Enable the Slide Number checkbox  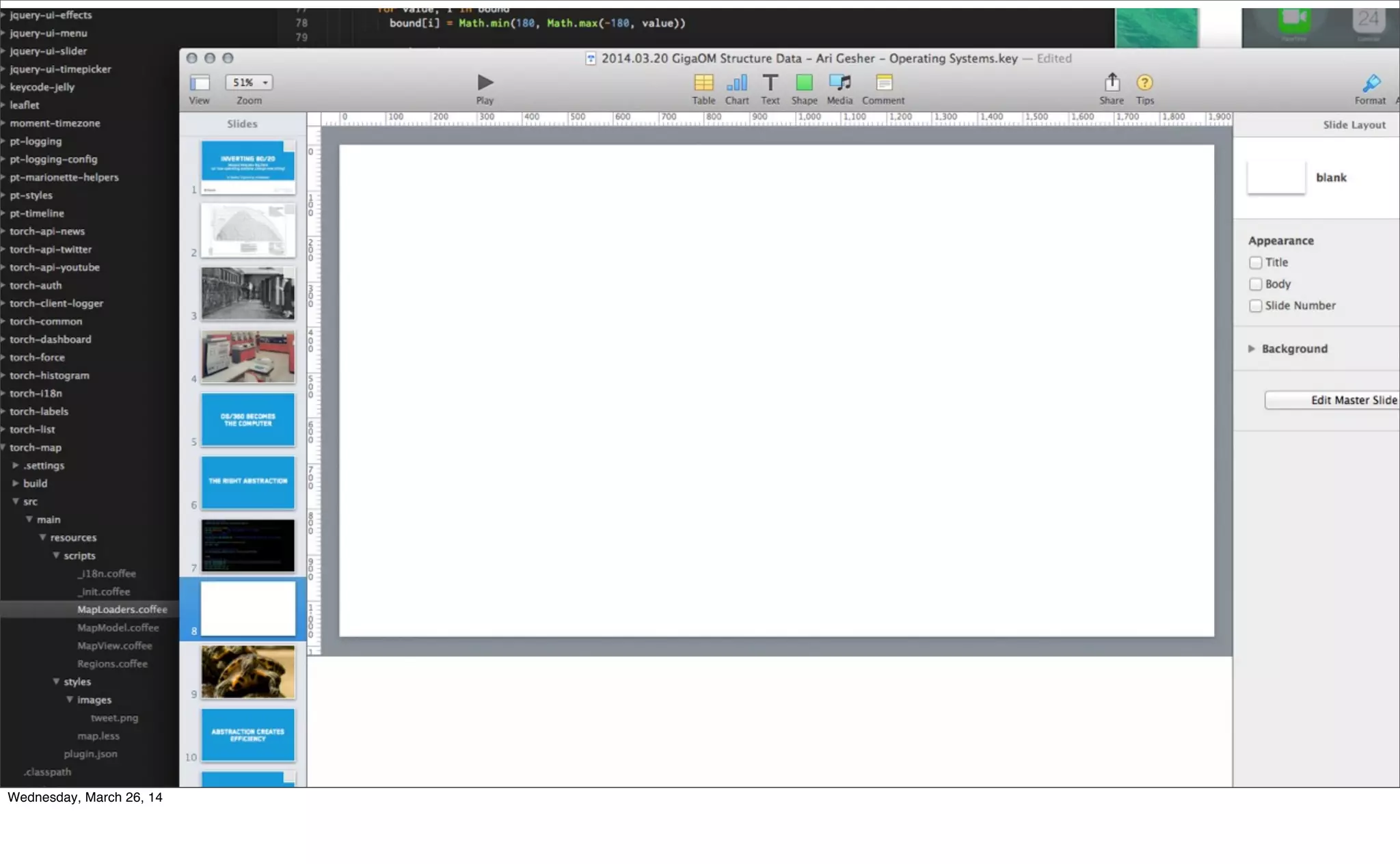(x=1255, y=306)
